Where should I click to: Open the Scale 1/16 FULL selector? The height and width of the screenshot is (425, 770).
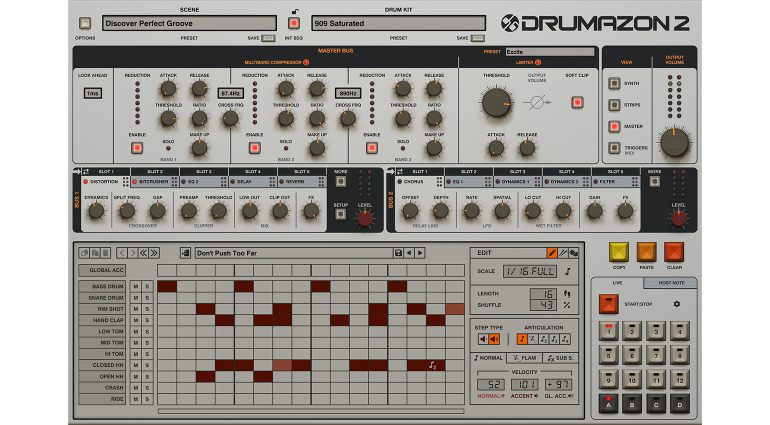(529, 271)
